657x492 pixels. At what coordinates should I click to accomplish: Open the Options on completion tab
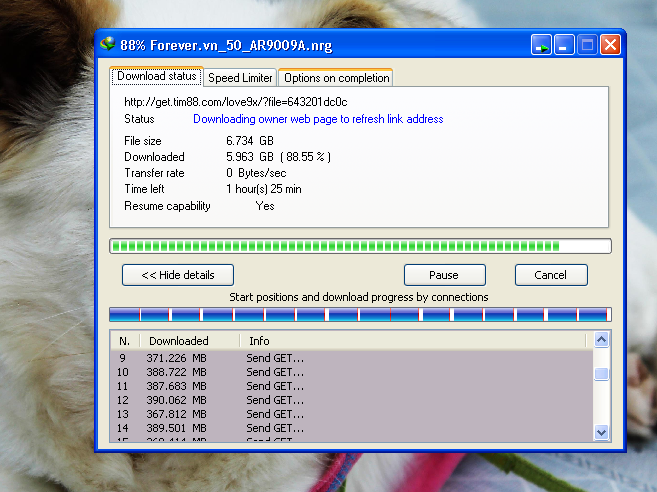pos(336,78)
